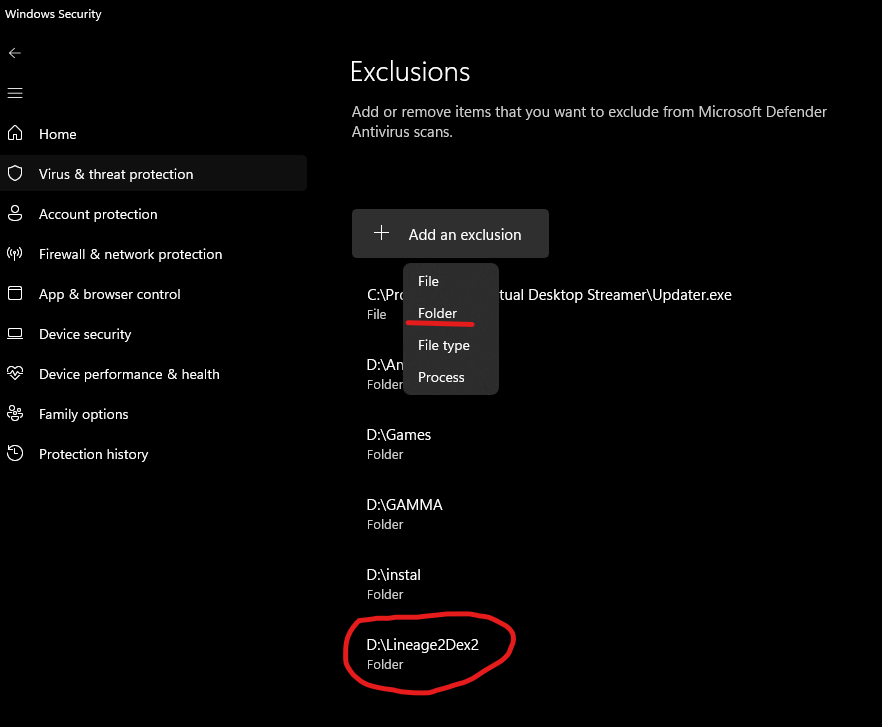Choose Folder from the exclusion dropdown
The width and height of the screenshot is (882, 727).
(437, 313)
